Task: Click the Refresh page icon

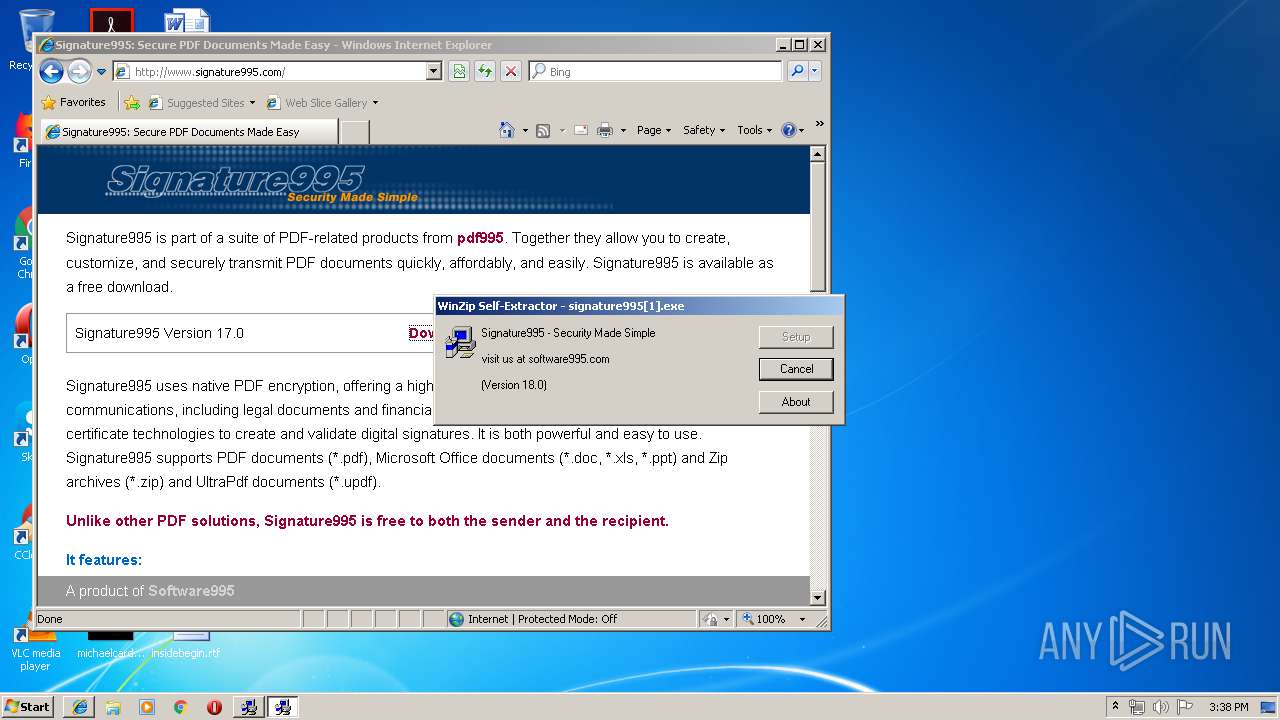Action: tap(485, 72)
